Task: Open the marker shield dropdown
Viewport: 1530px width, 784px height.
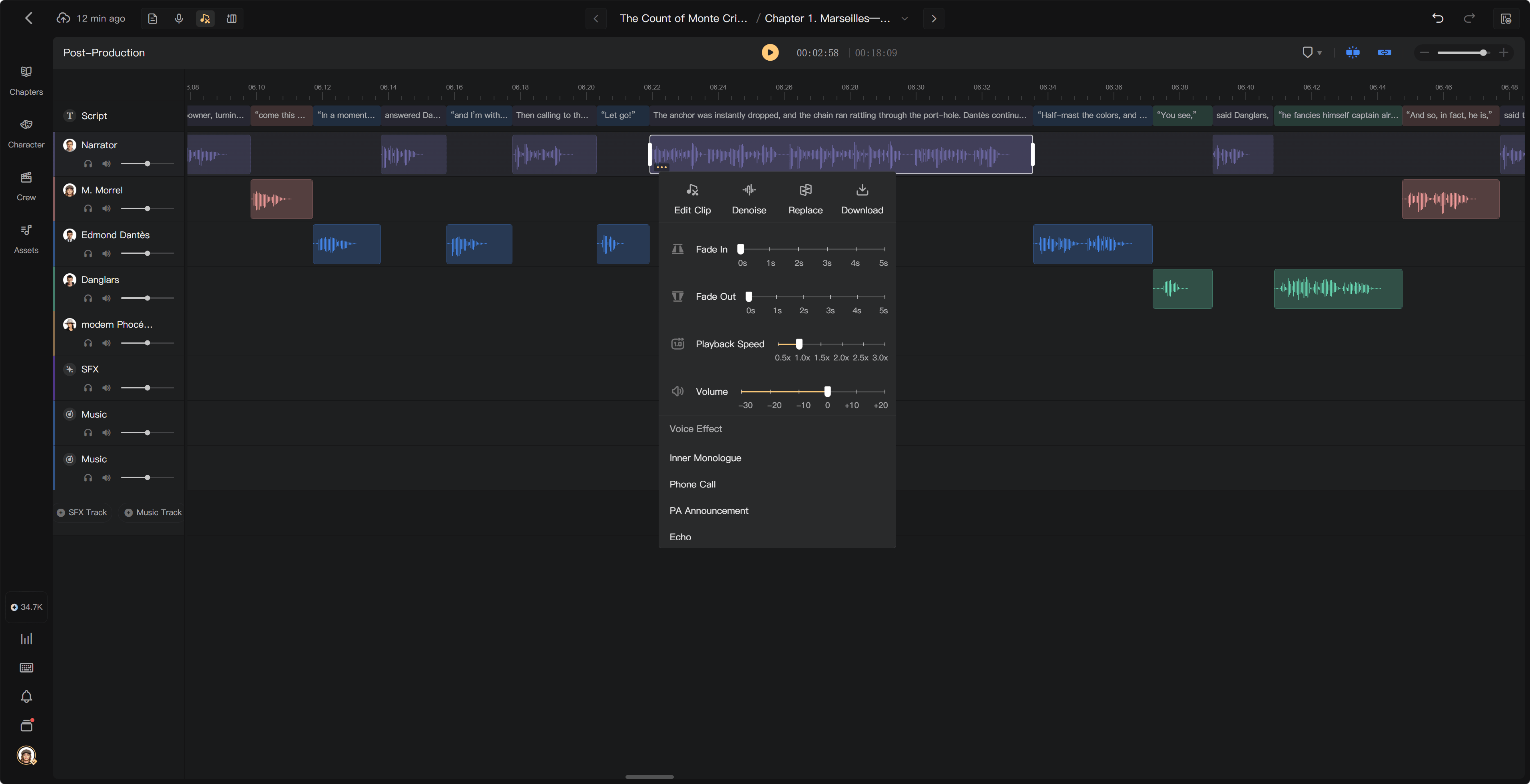Action: click(1311, 52)
